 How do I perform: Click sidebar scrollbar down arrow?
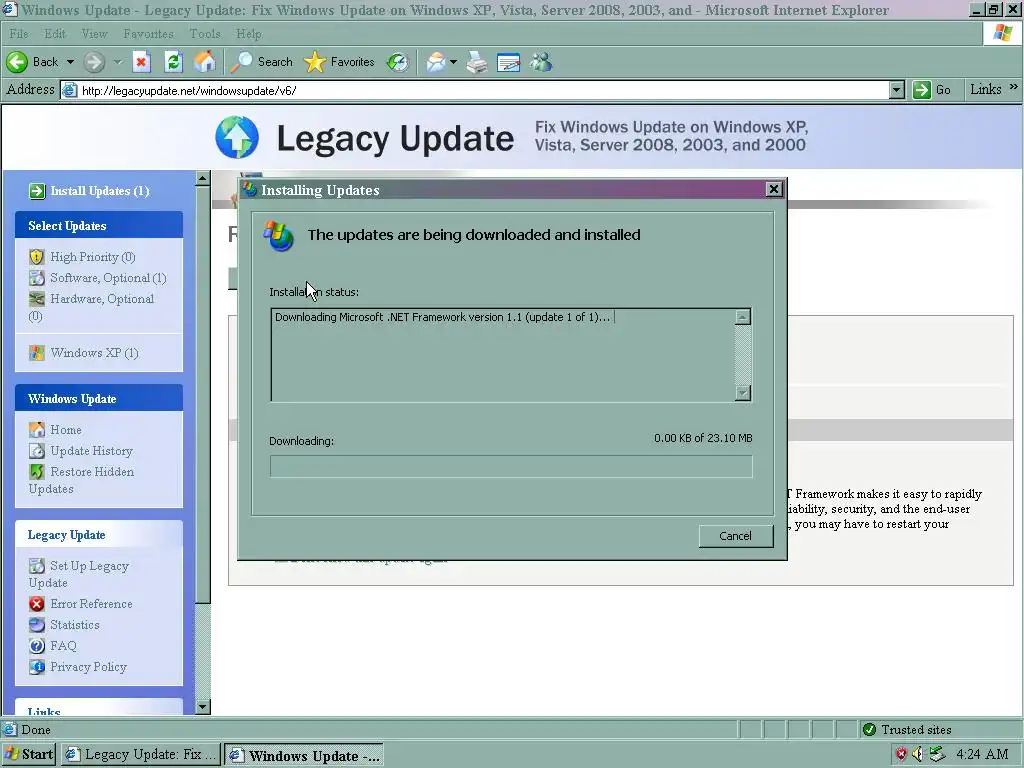pos(202,707)
